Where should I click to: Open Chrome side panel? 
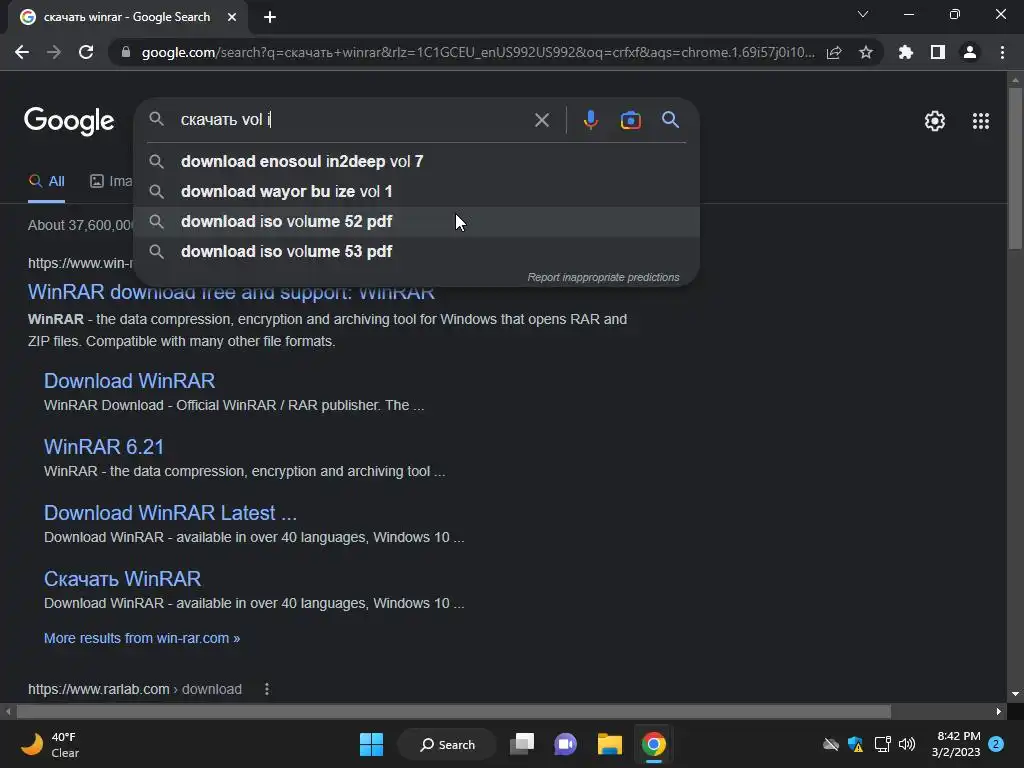(938, 52)
